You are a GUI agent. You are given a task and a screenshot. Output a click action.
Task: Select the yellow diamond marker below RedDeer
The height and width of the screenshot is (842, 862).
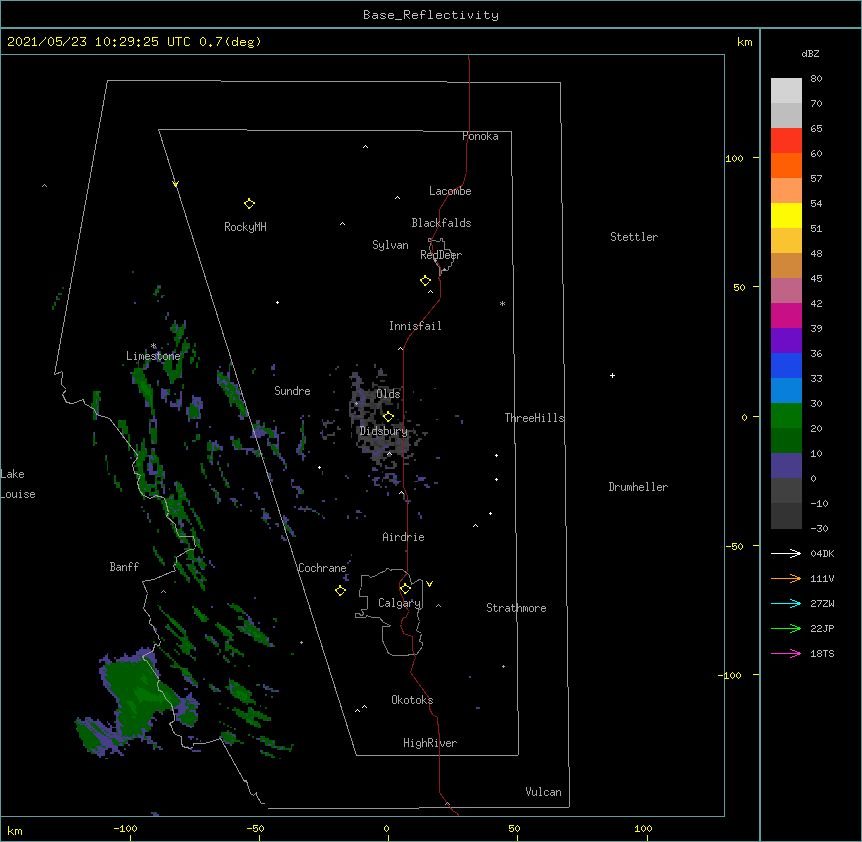point(426,281)
